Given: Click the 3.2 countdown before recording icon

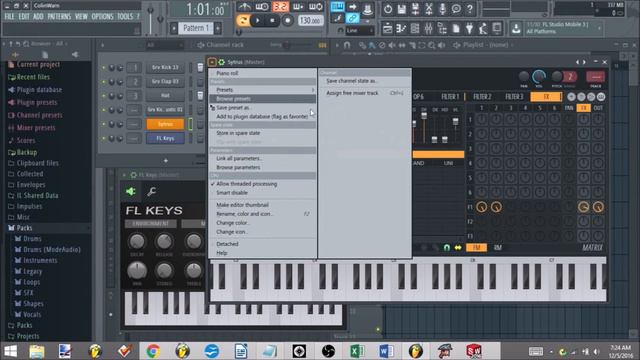Looking at the screenshot, I should click(280, 7).
